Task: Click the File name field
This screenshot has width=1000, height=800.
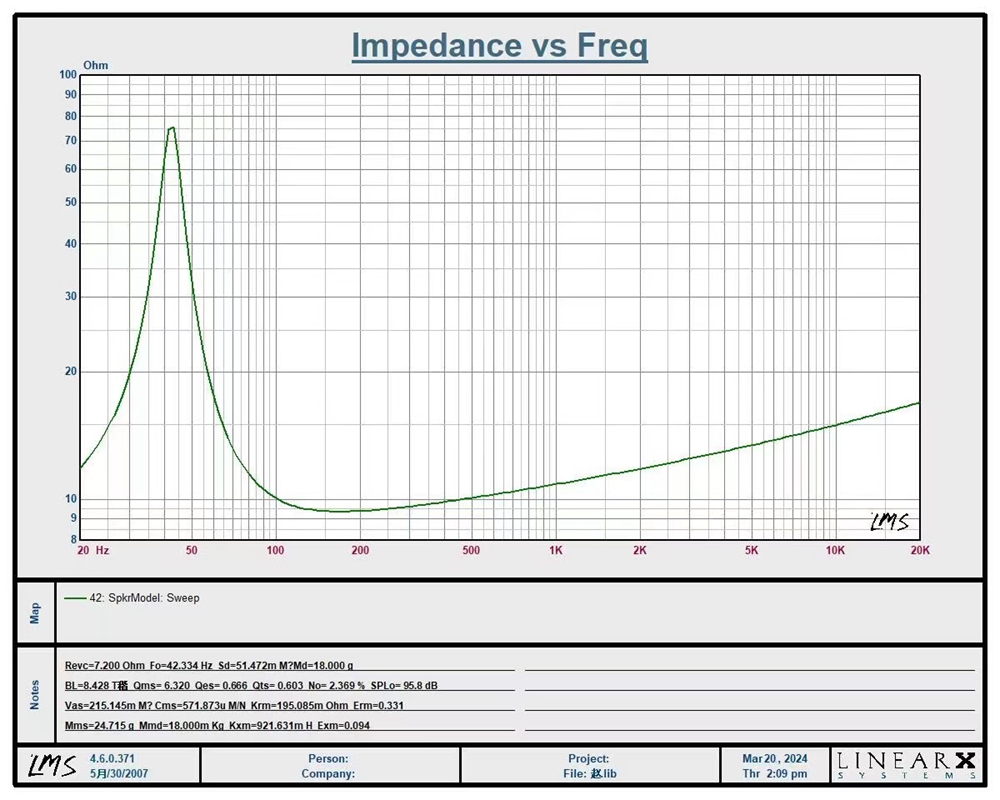Action: 588,773
